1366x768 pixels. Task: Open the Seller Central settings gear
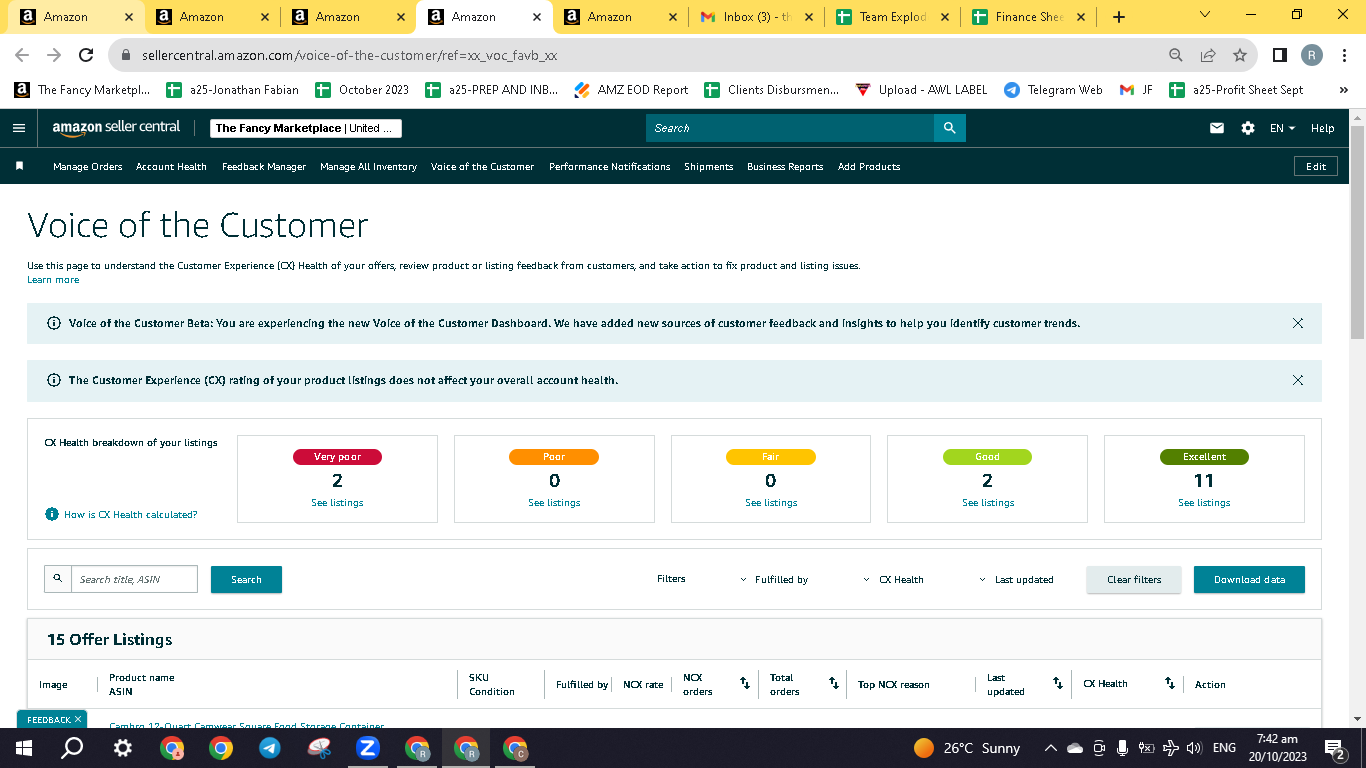pyautogui.click(x=1248, y=128)
